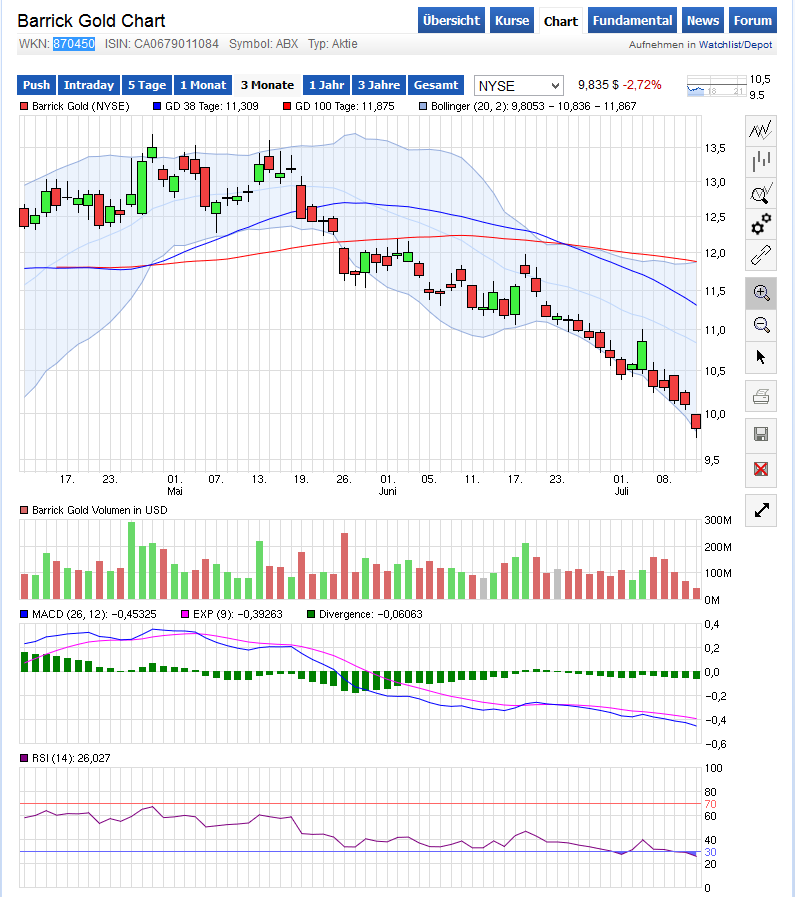Click the Symbol: ABX text
The width and height of the screenshot is (795, 897).
264,44
